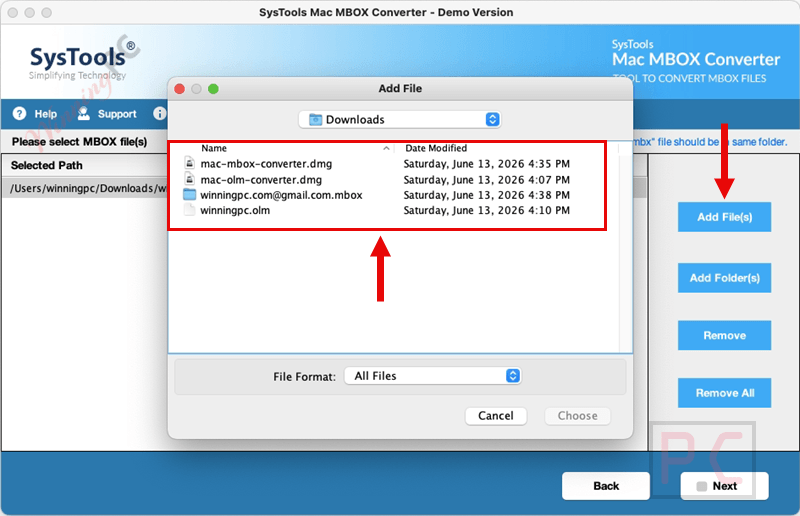Click the green zoom button of Add File dialog
The height and width of the screenshot is (516, 800).
click(x=213, y=89)
